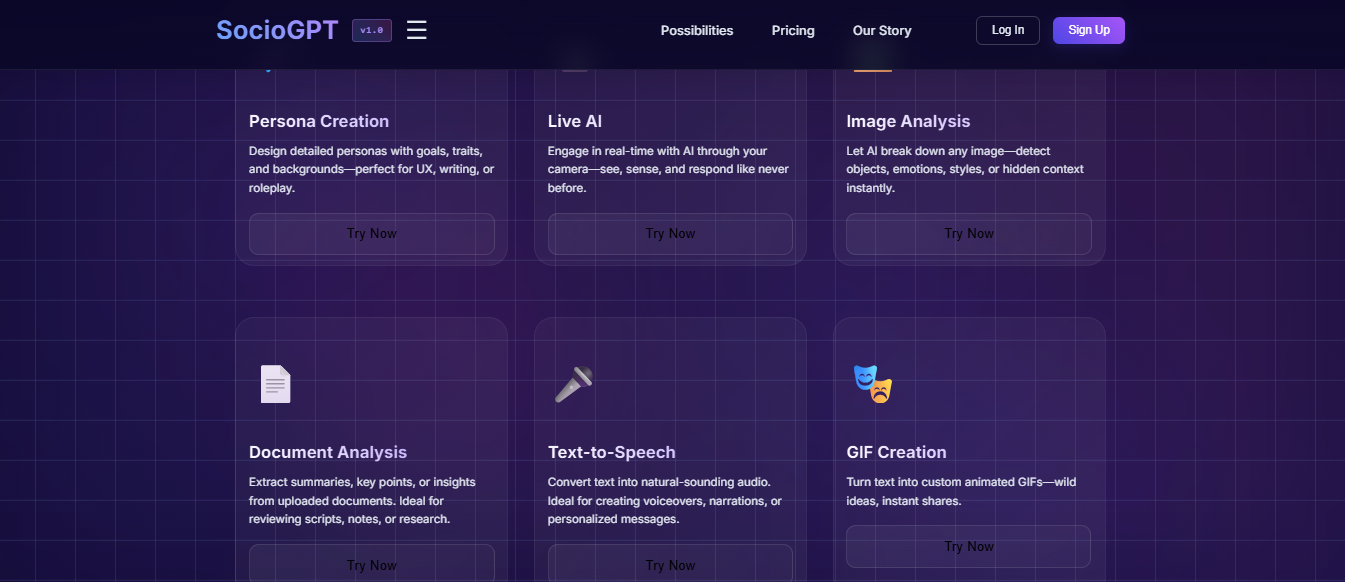This screenshot has height=582, width=1345.
Task: Select the Persona Creation heading
Action: coord(319,121)
